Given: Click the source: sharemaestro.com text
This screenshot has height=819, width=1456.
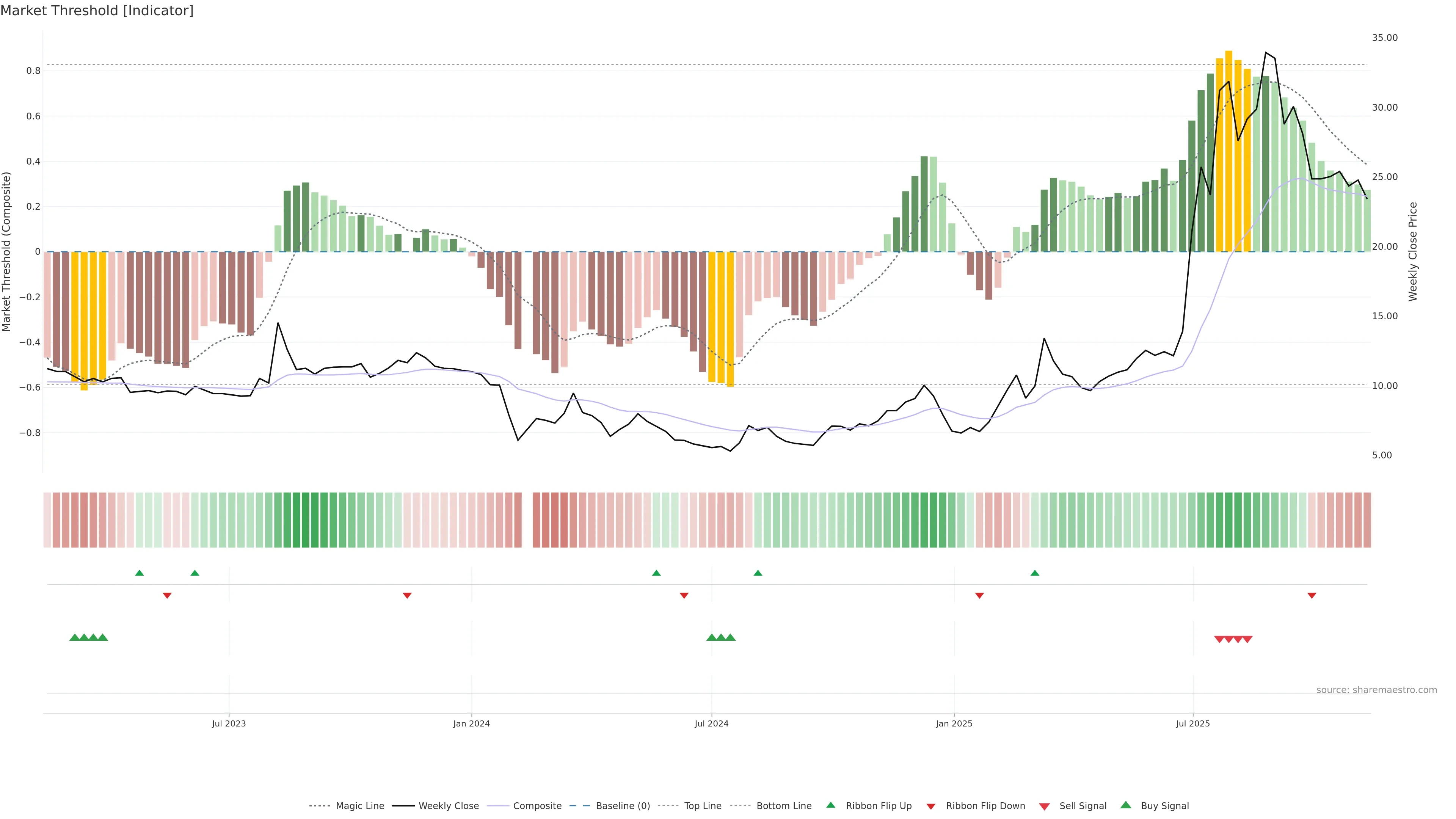Looking at the screenshot, I should (1376, 690).
